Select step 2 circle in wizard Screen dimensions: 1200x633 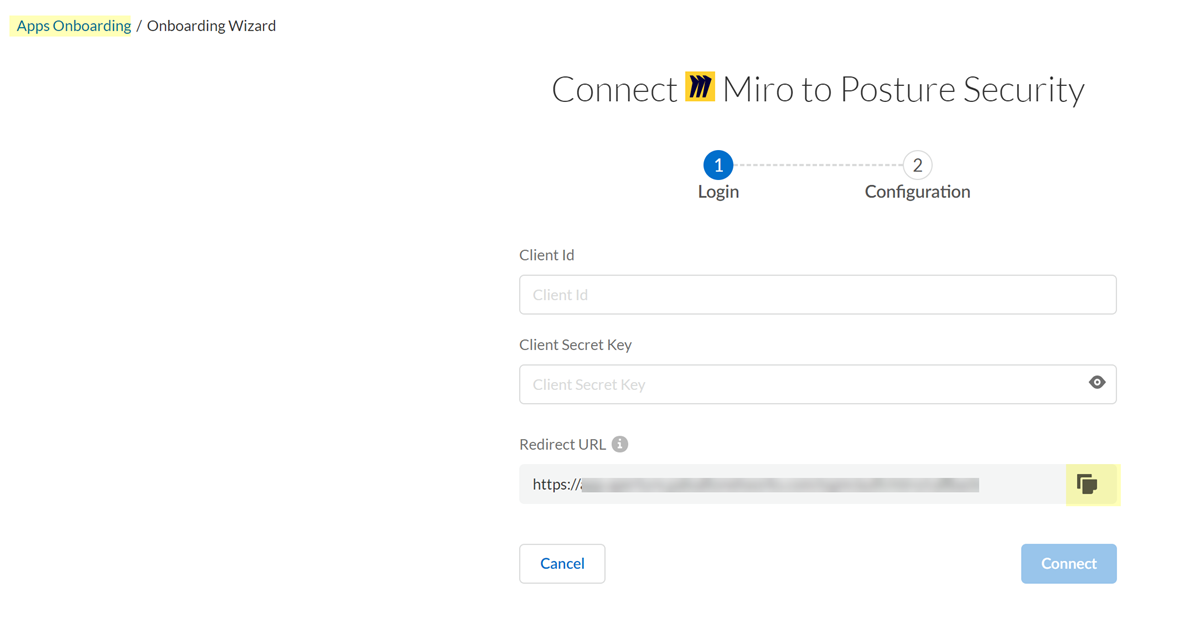[x=917, y=166]
